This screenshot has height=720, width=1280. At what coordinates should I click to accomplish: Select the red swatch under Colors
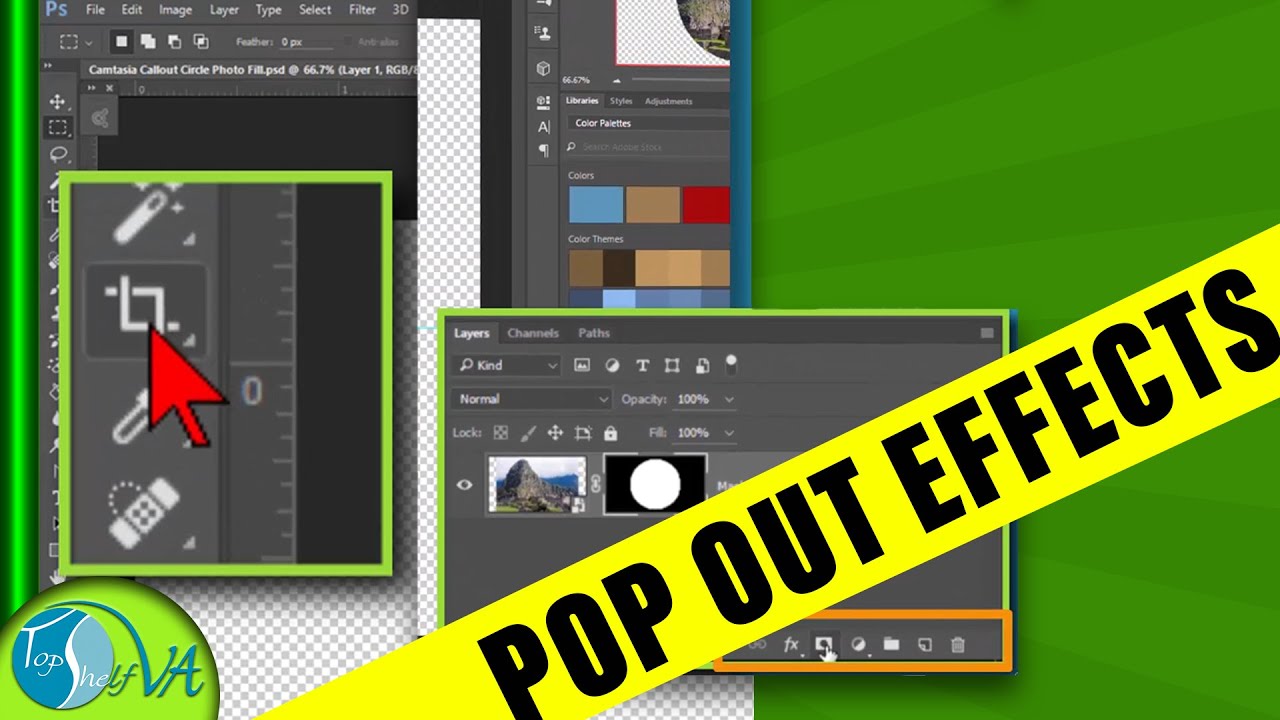[707, 204]
